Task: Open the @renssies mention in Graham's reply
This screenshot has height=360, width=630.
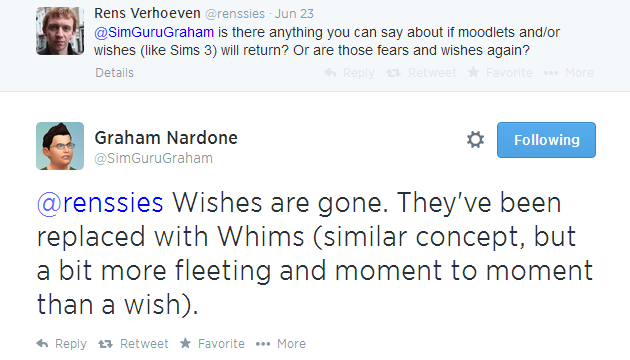Action: 100,202
